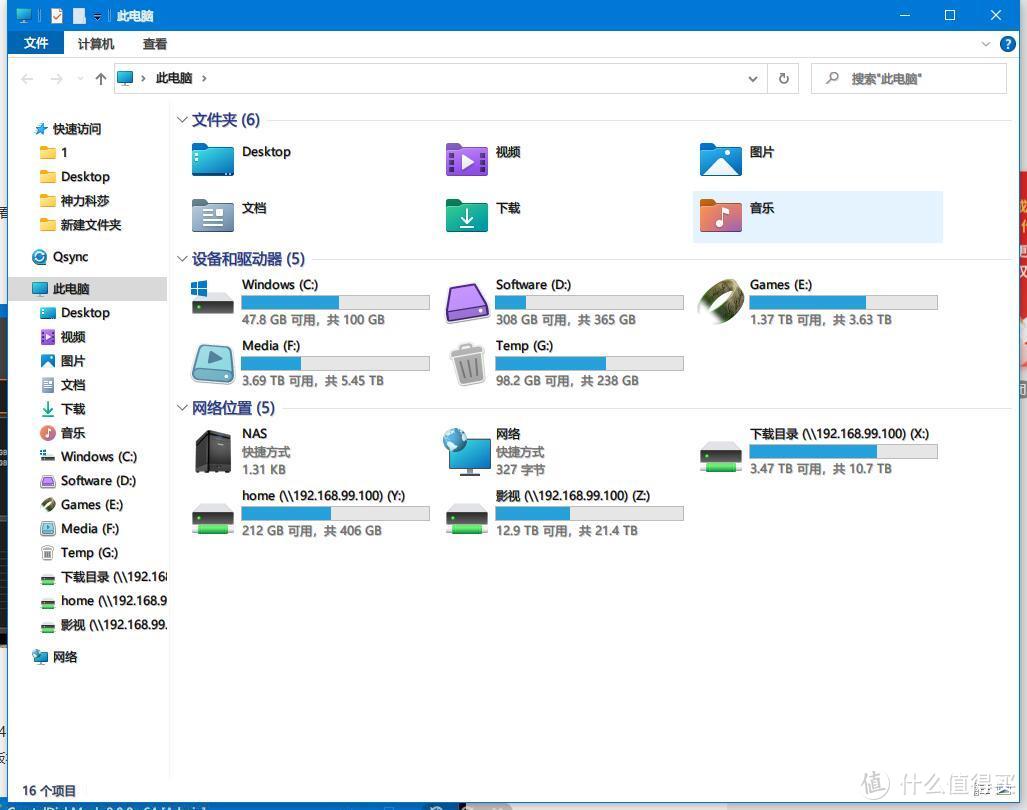Screen dimensions: 1027x810
Task: Open 新建文件夹 in quick access
Action: pyautogui.click(x=91, y=225)
